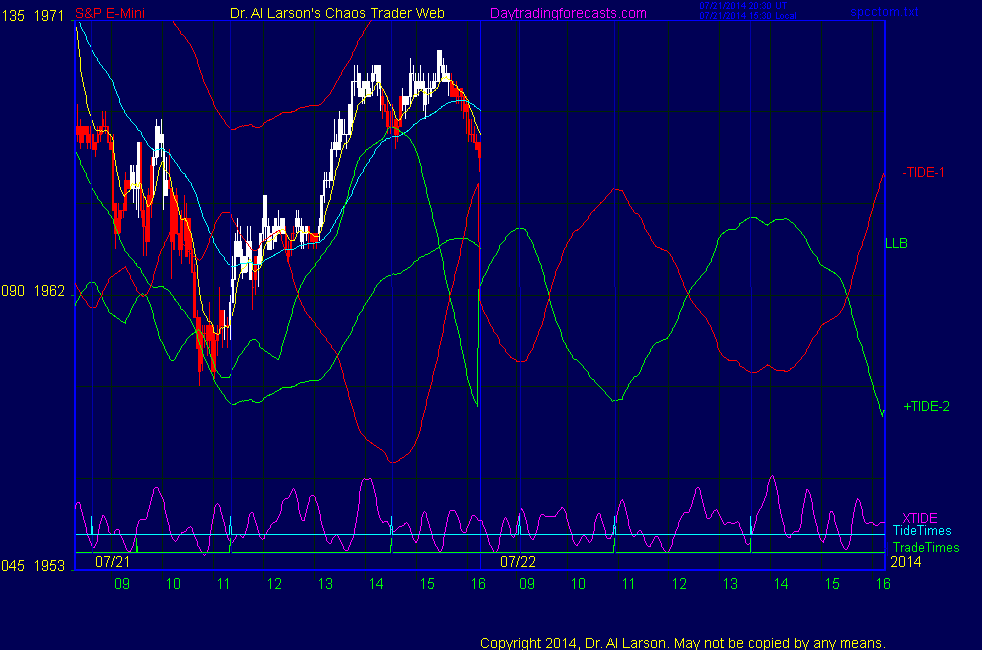Click the '12' hour label in 07/21 session
Image resolution: width=982 pixels, height=650 pixels.
[x=274, y=584]
